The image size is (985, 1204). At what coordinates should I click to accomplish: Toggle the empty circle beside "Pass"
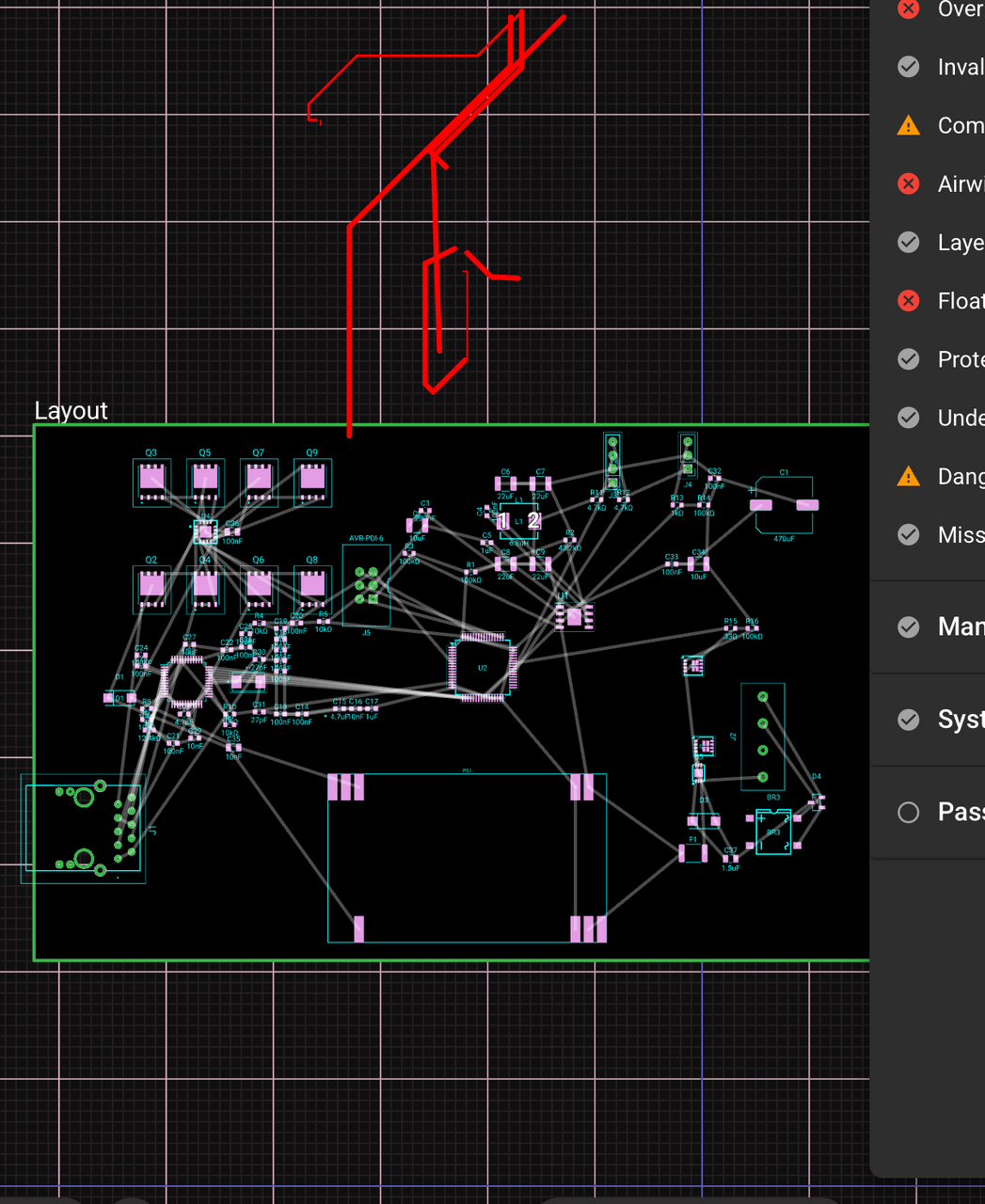(908, 812)
